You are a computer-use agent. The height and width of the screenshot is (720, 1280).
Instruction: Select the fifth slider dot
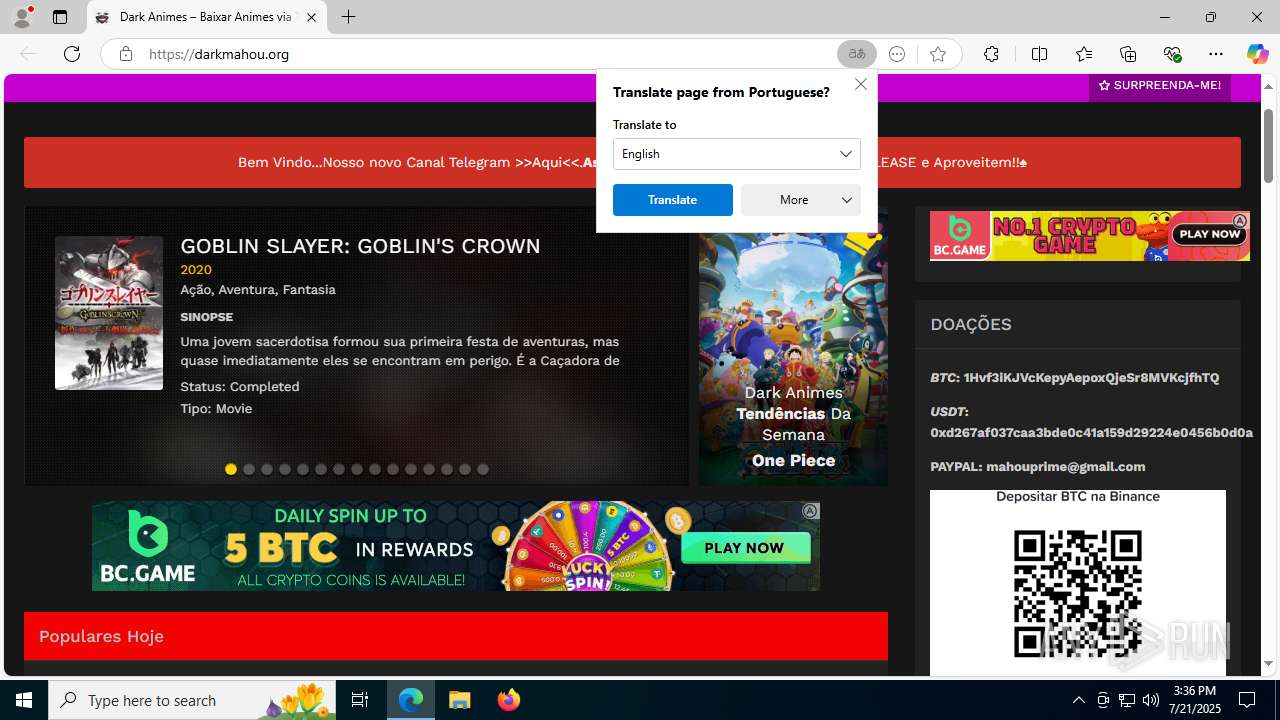tap(303, 469)
